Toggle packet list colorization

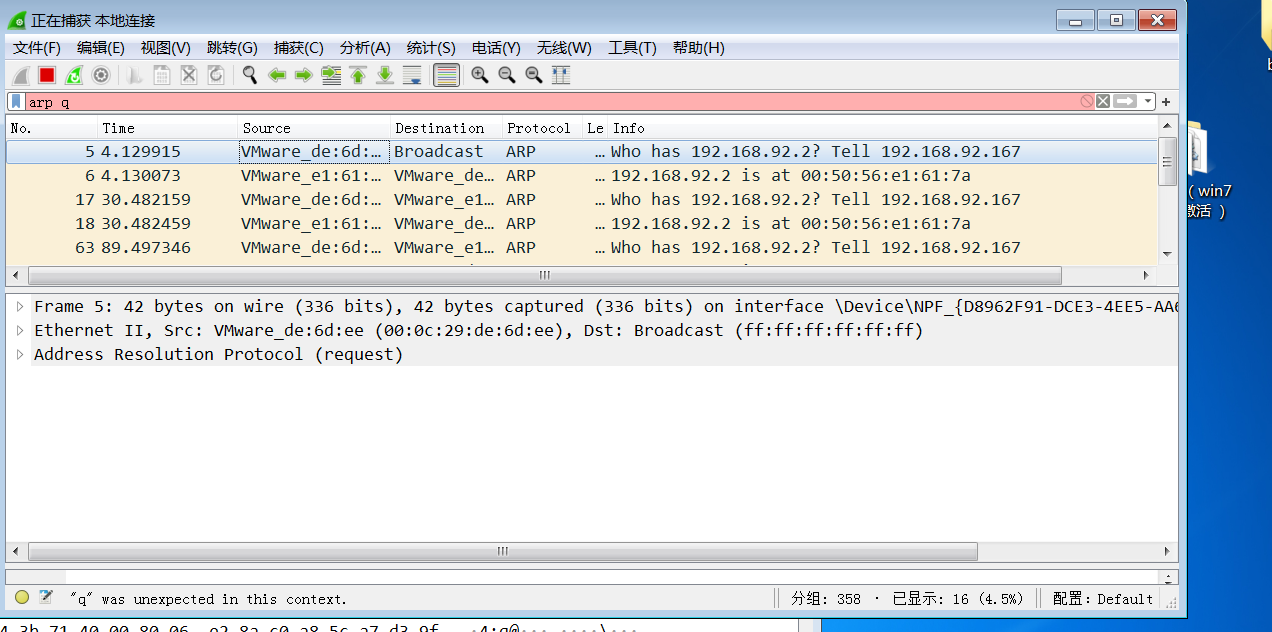[447, 75]
